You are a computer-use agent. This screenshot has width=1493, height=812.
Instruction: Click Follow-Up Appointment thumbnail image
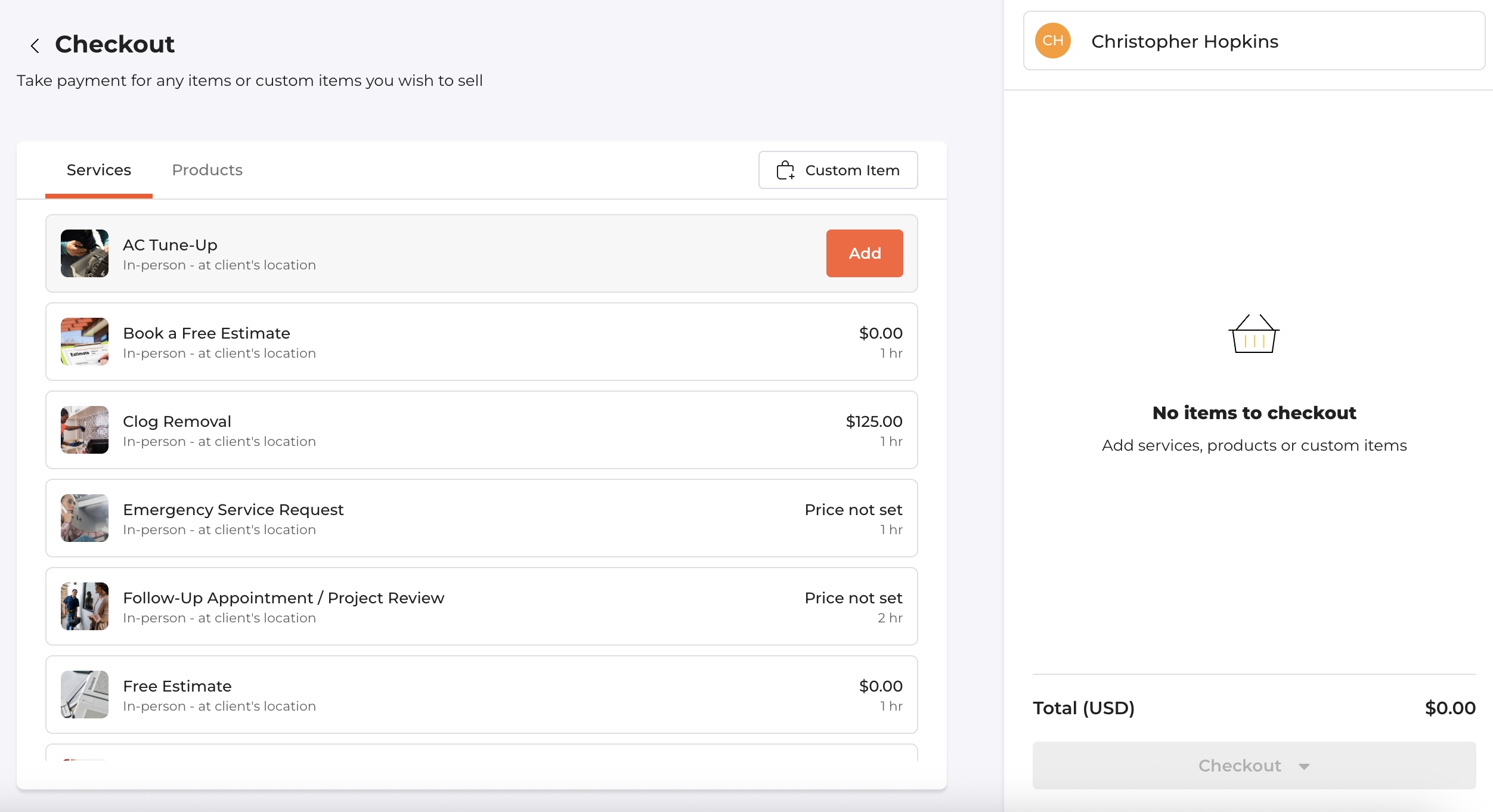click(x=85, y=606)
